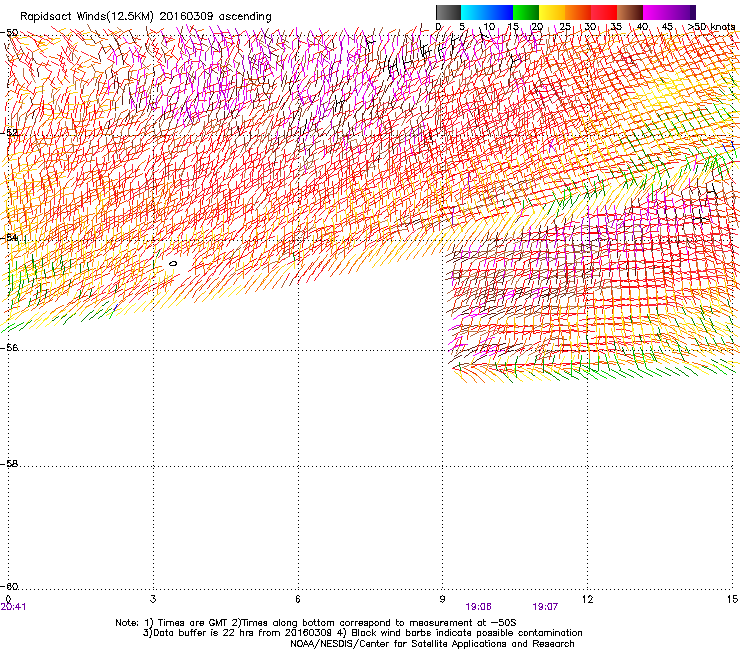Click the purple time stamp '20:41'

[13, 607]
